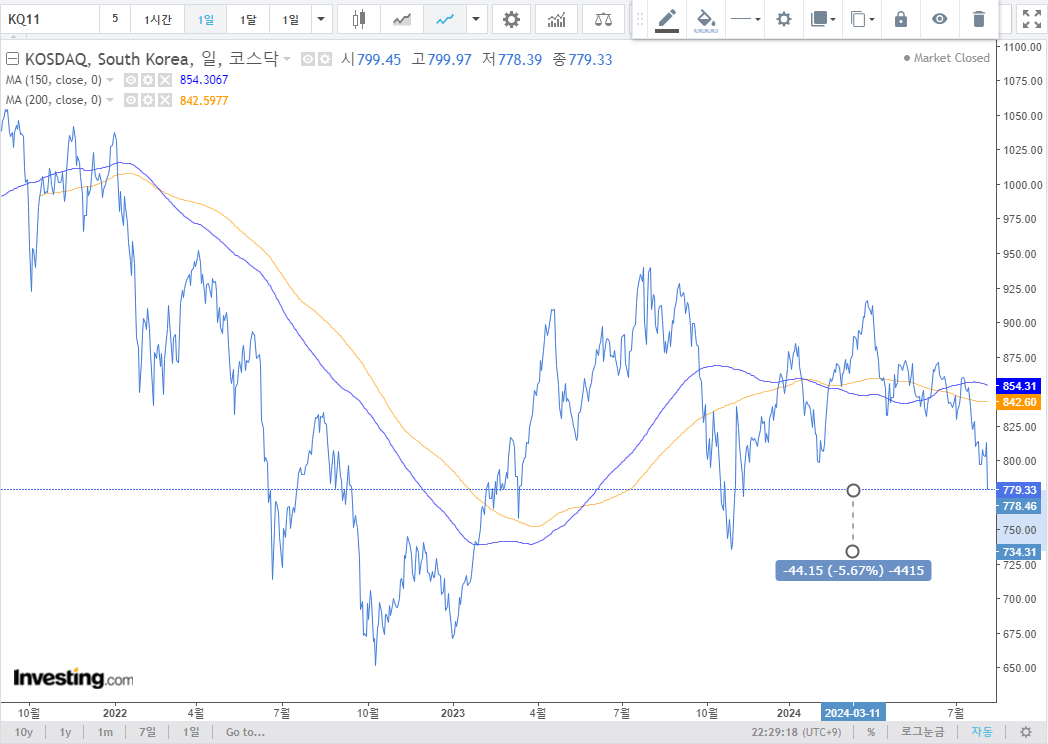Image resolution: width=1048 pixels, height=744 pixels.
Task: Expand the chart type dropdown arrow
Action: coord(476,19)
